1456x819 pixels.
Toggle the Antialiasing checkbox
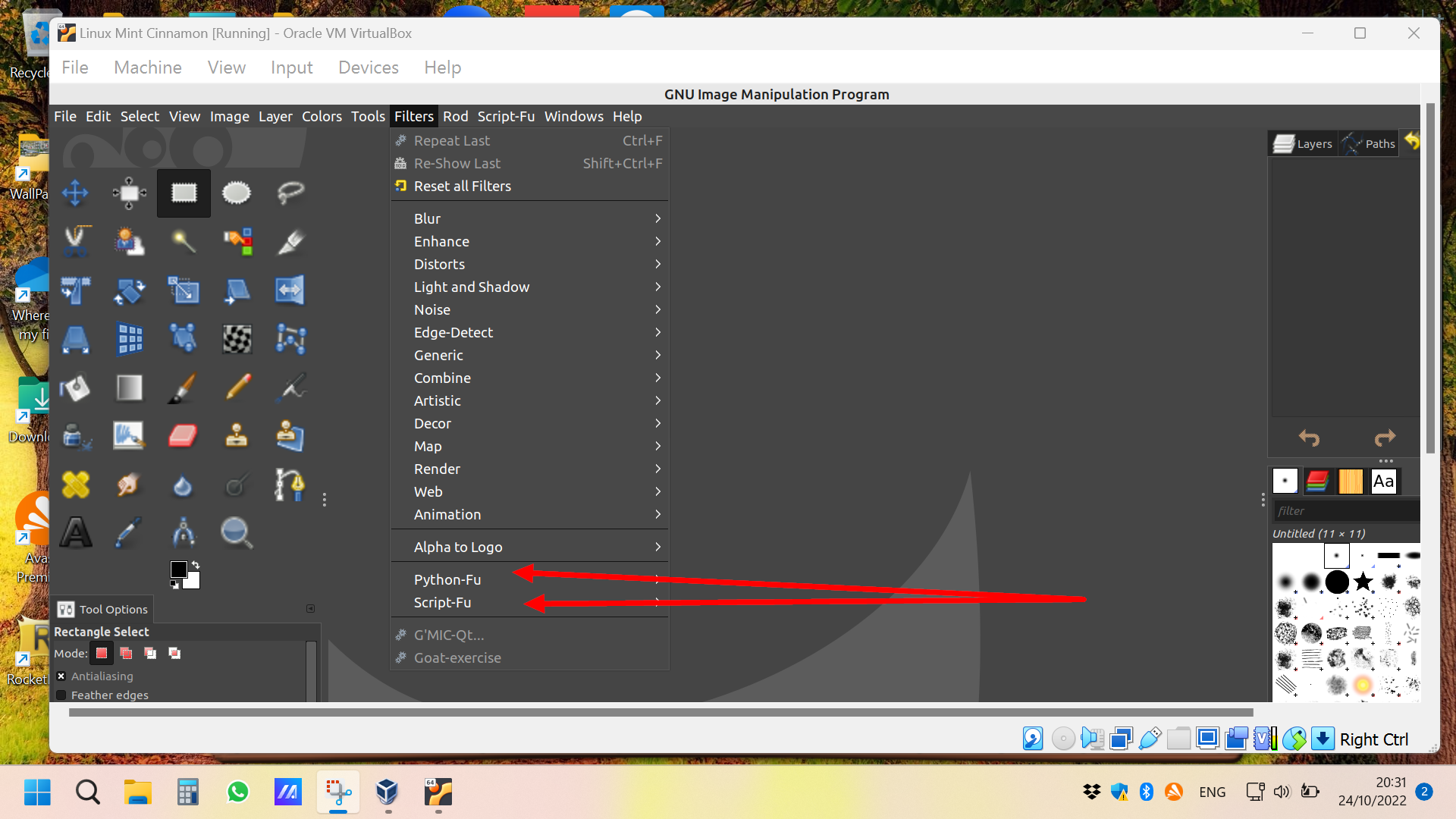[61, 676]
